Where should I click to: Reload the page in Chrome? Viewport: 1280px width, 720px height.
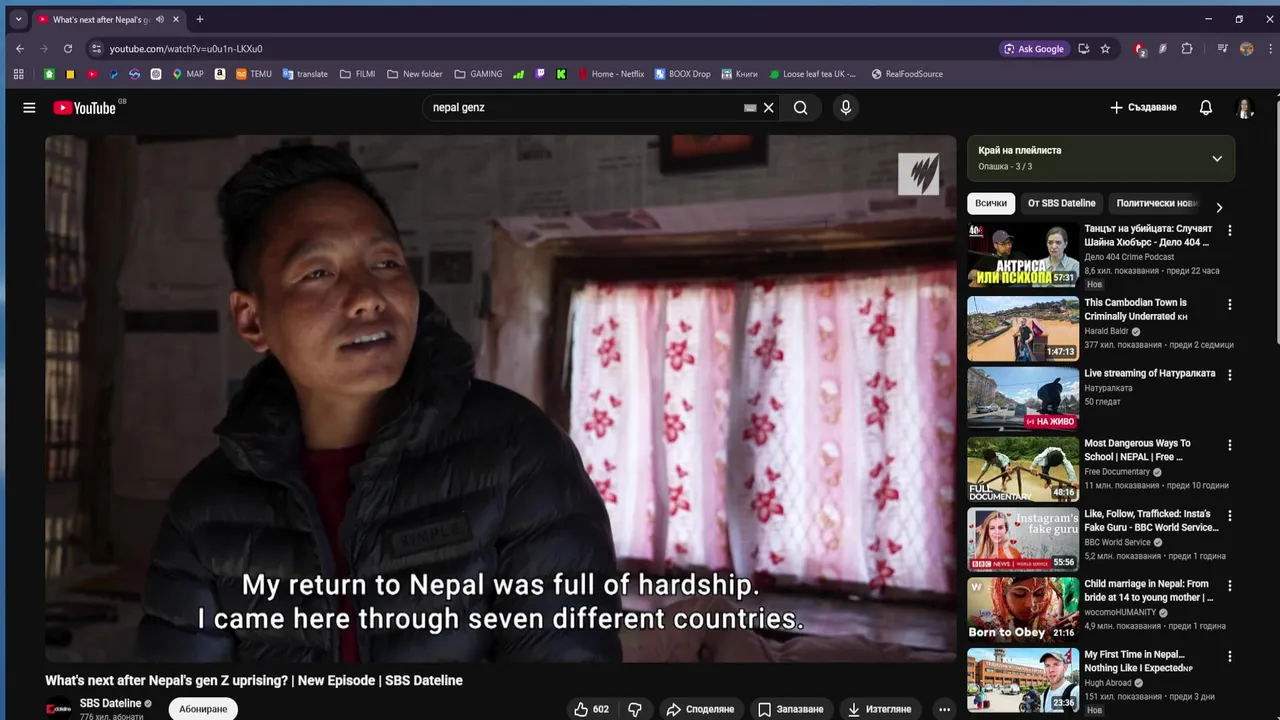coord(68,48)
